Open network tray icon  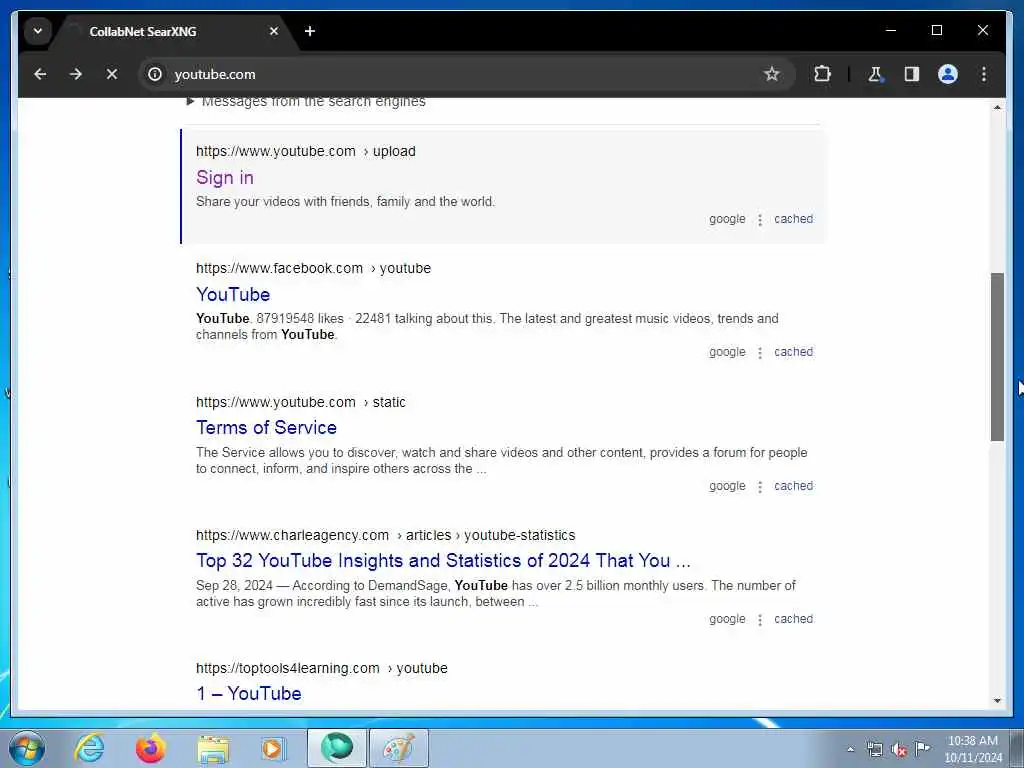(874, 749)
